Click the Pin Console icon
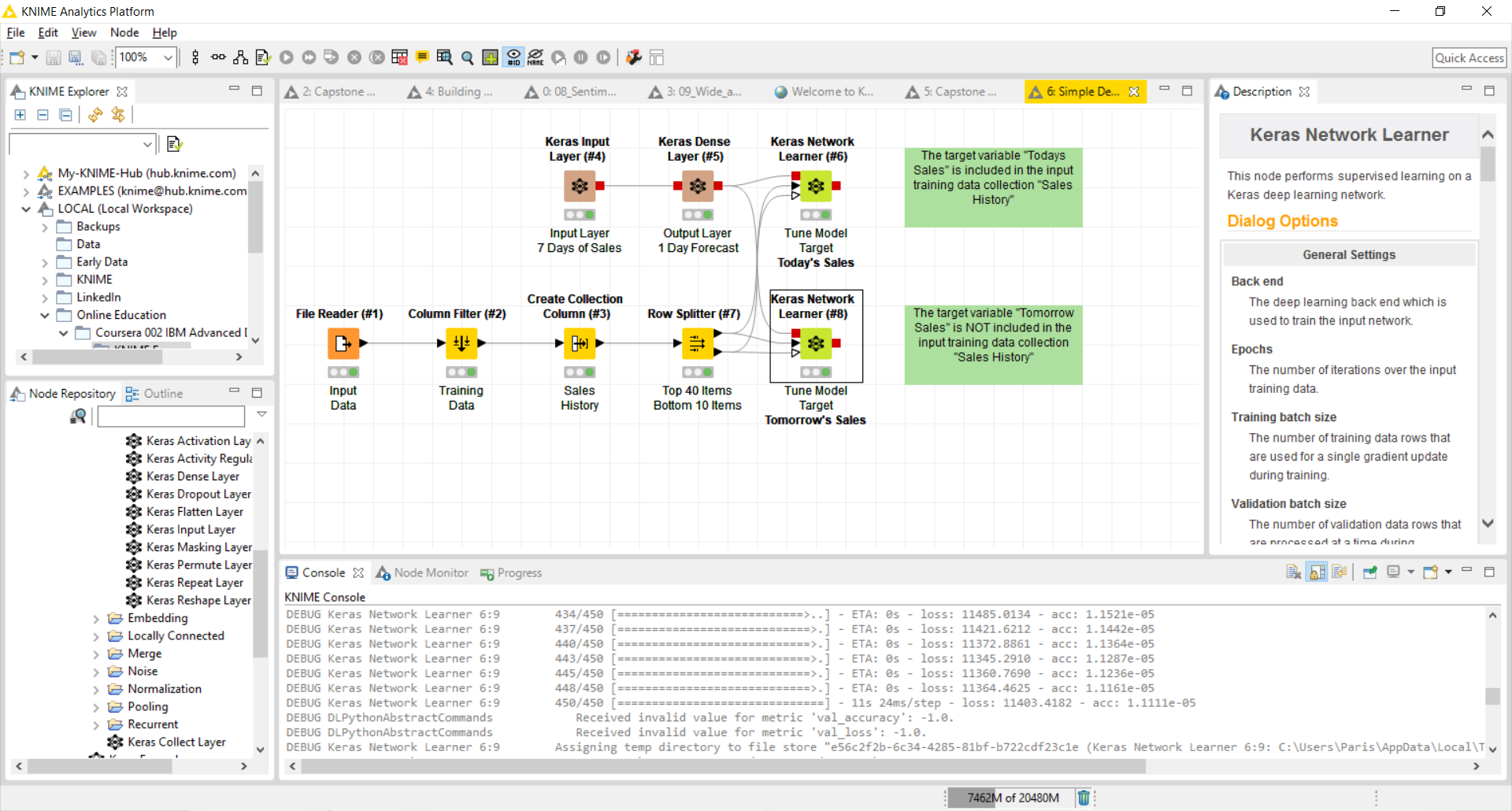The width and height of the screenshot is (1512, 811). click(1369, 572)
